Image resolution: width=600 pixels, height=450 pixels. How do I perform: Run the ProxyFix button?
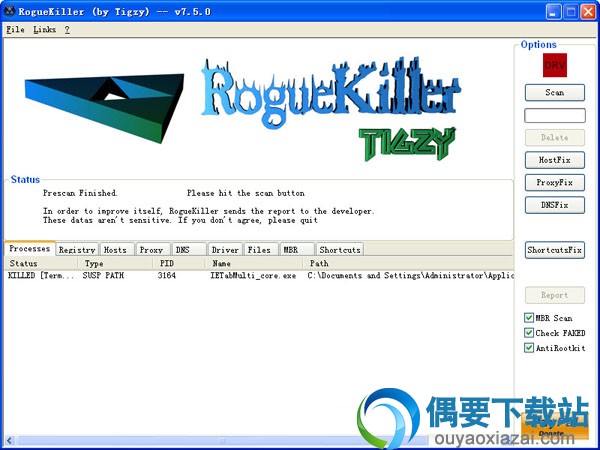click(x=554, y=183)
